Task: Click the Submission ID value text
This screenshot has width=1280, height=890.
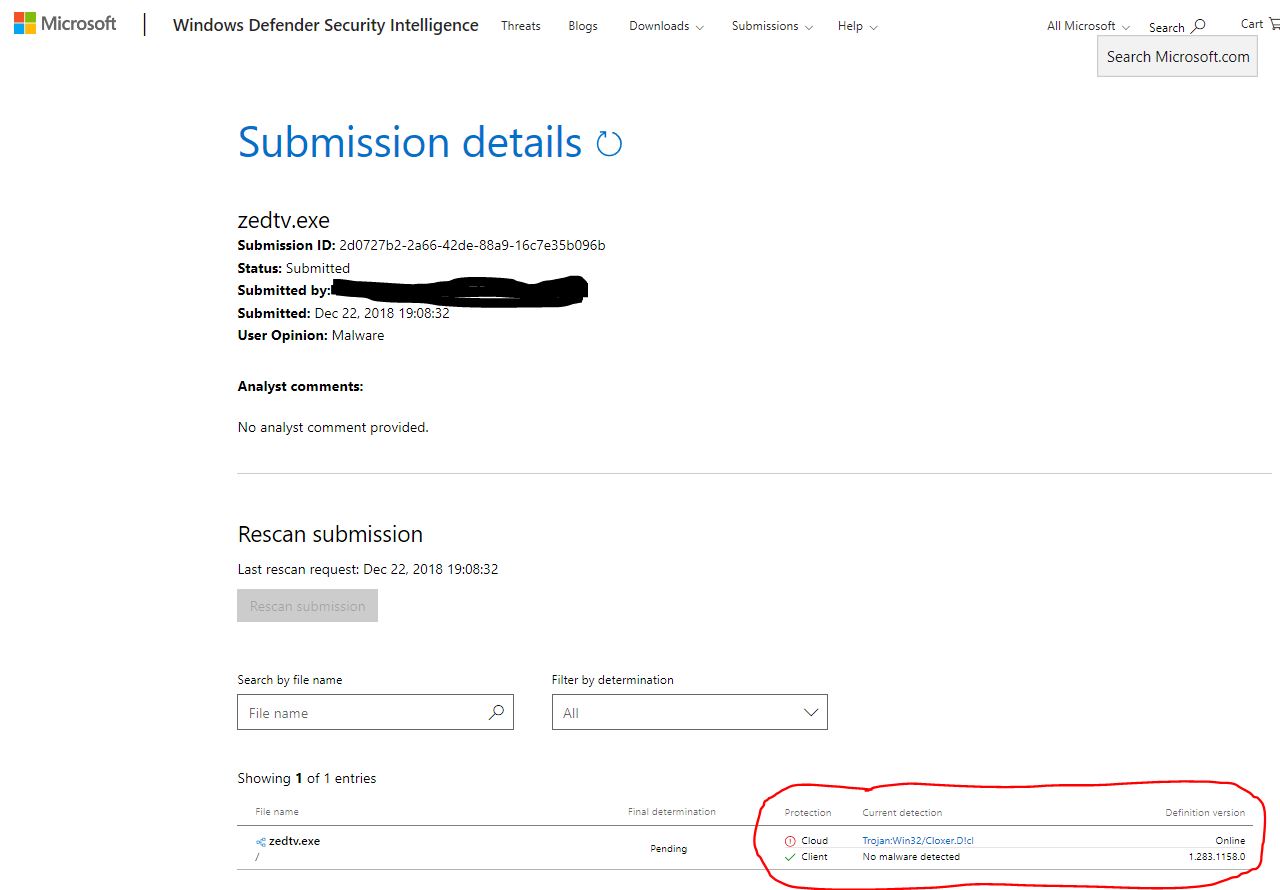Action: pos(472,245)
